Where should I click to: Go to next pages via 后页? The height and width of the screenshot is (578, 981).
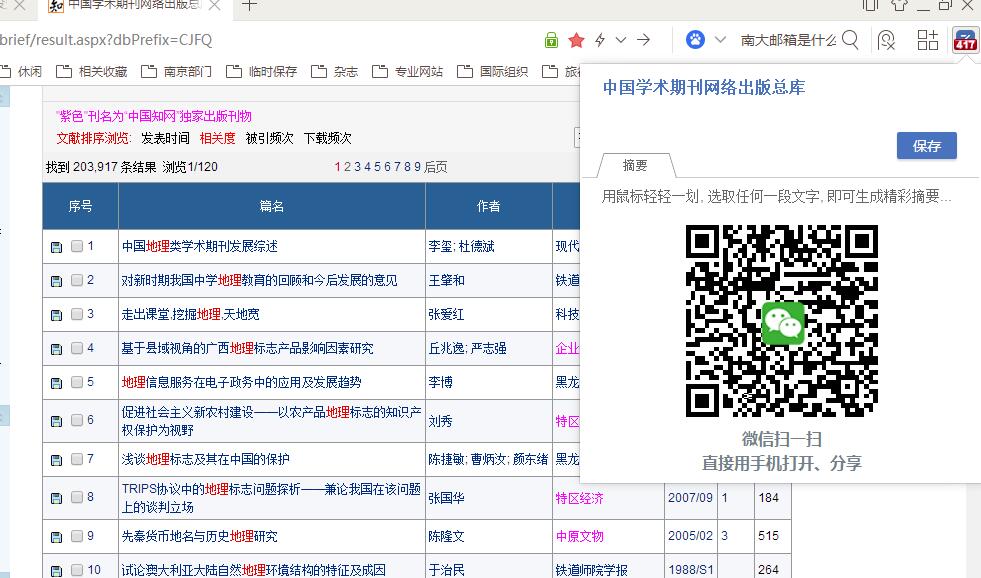(x=435, y=167)
